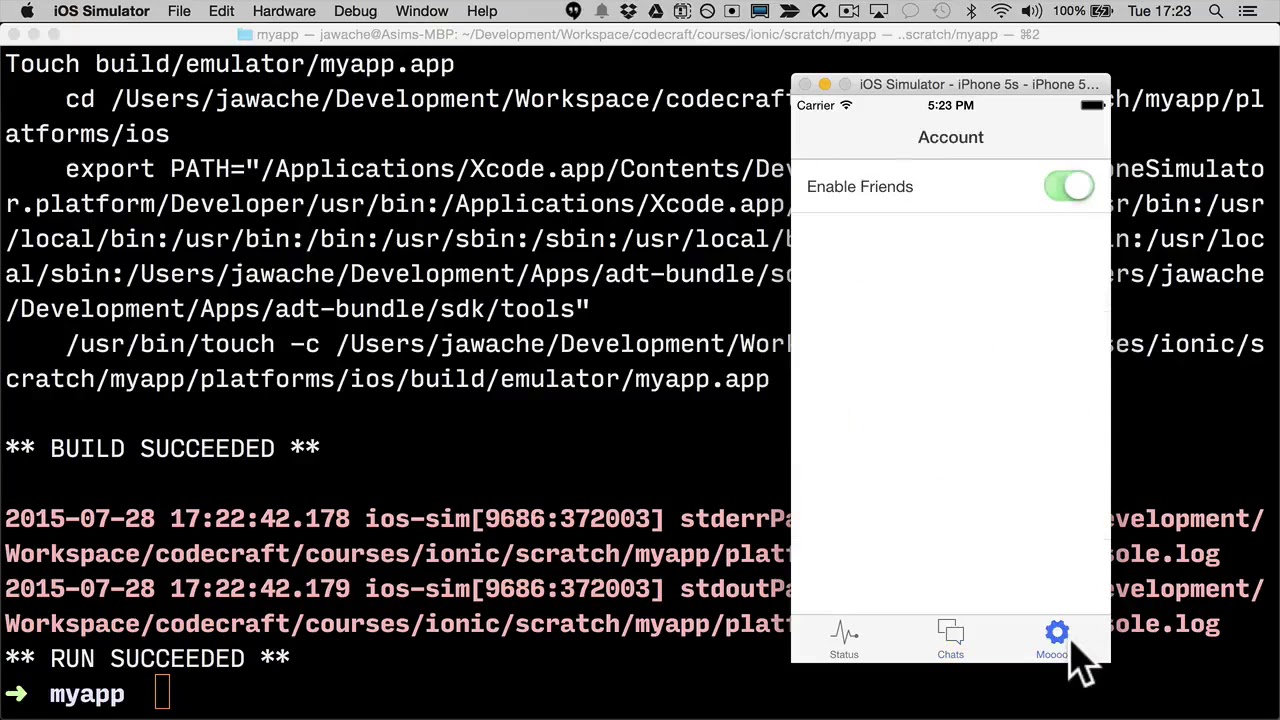Open the Window menu
The image size is (1280, 720).
click(x=421, y=11)
